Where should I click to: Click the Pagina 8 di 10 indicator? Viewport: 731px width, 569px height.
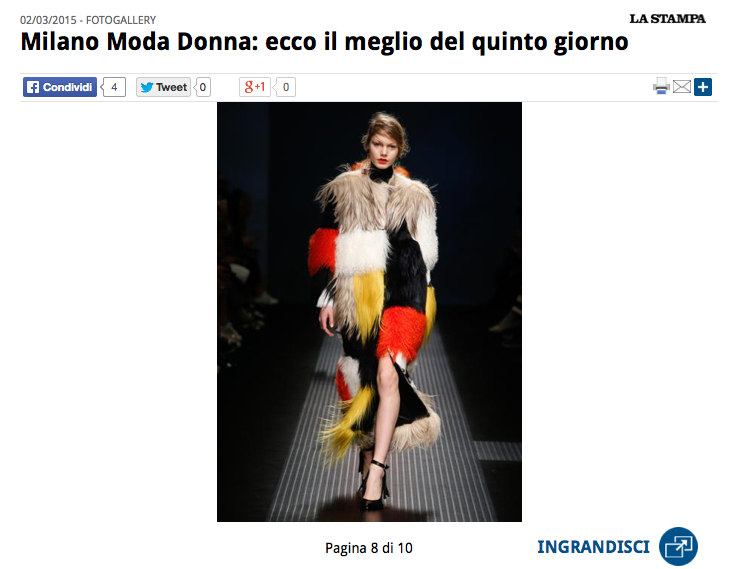(369, 548)
